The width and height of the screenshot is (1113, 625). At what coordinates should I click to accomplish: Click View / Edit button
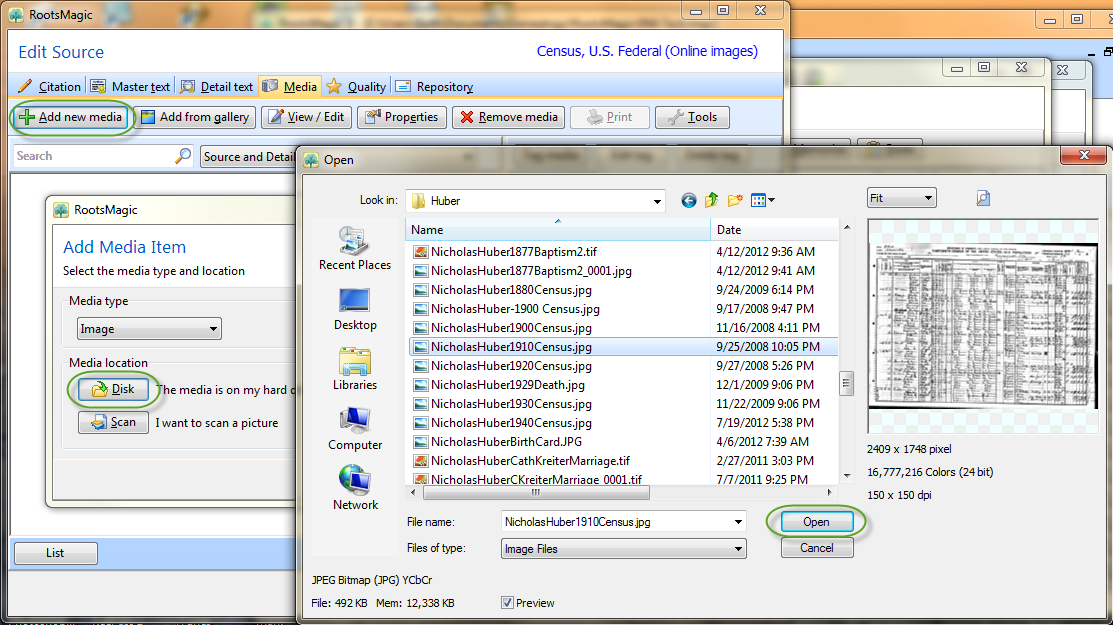pyautogui.click(x=307, y=117)
